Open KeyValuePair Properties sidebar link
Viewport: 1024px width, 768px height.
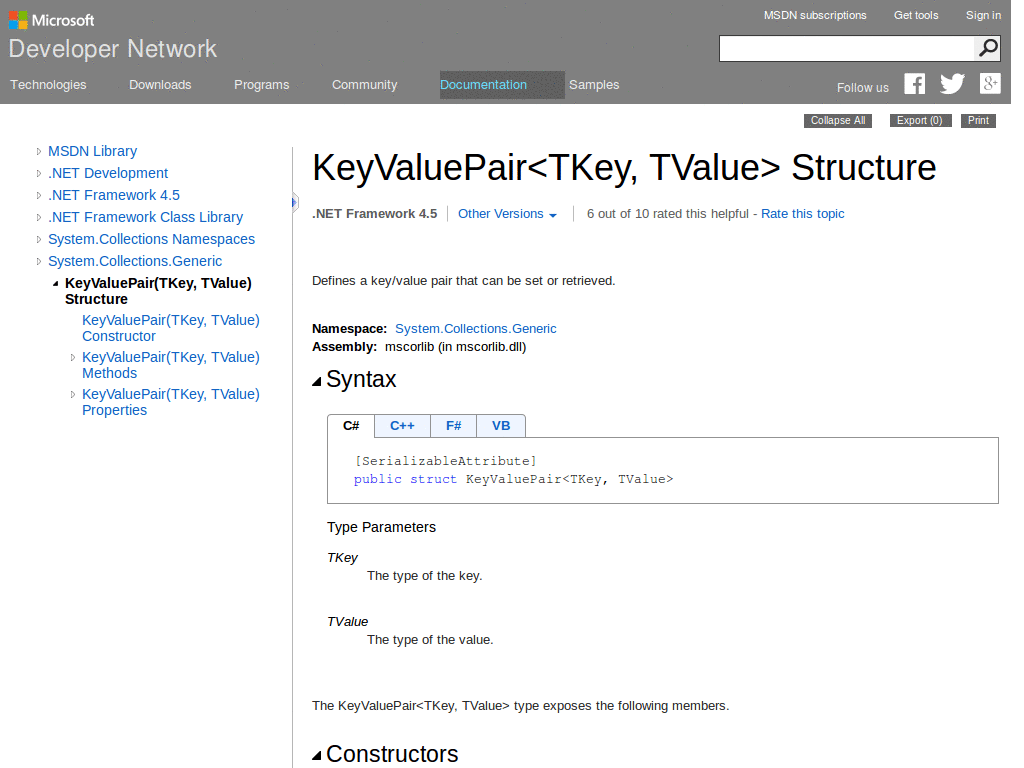170,402
